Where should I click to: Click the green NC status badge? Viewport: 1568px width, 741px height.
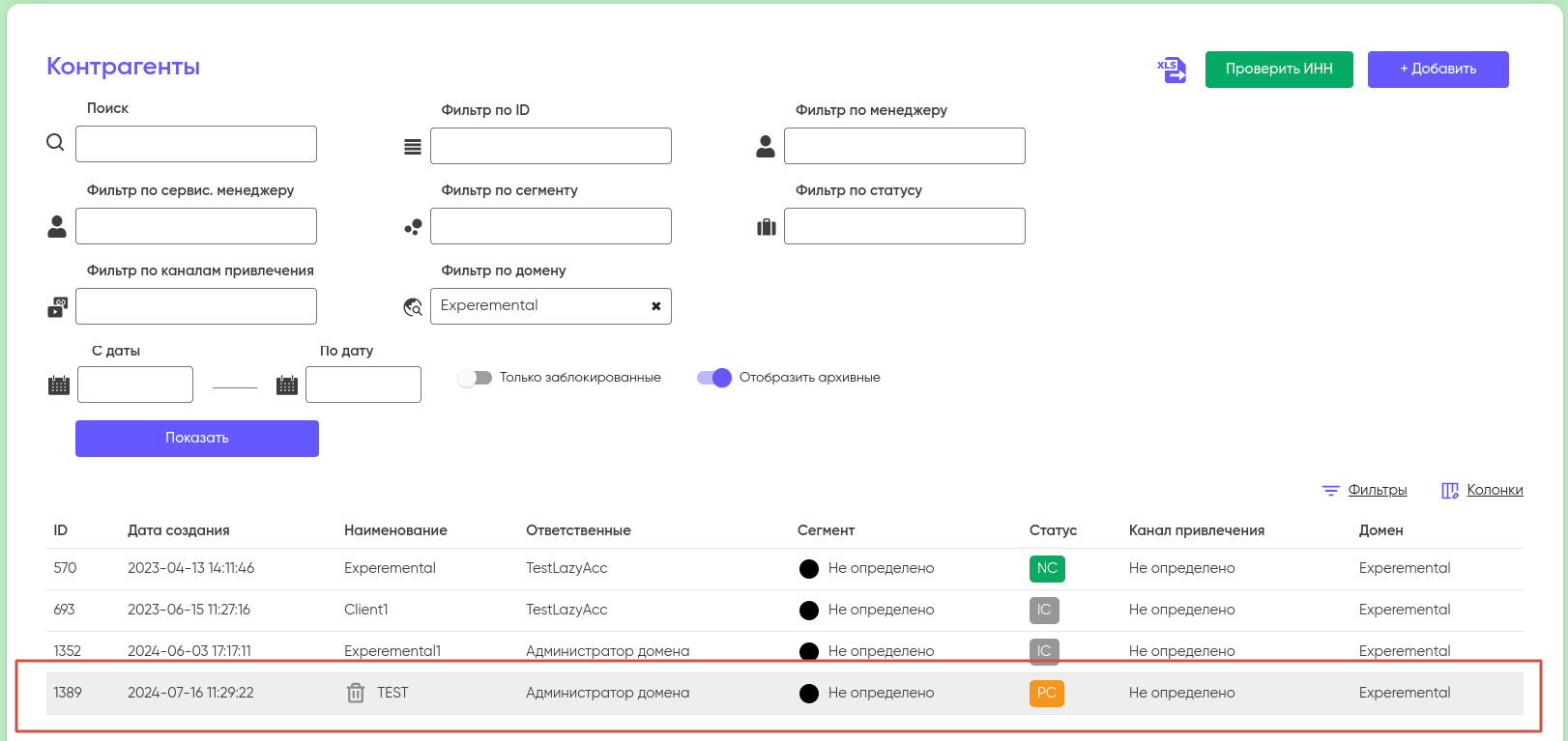[1046, 568]
